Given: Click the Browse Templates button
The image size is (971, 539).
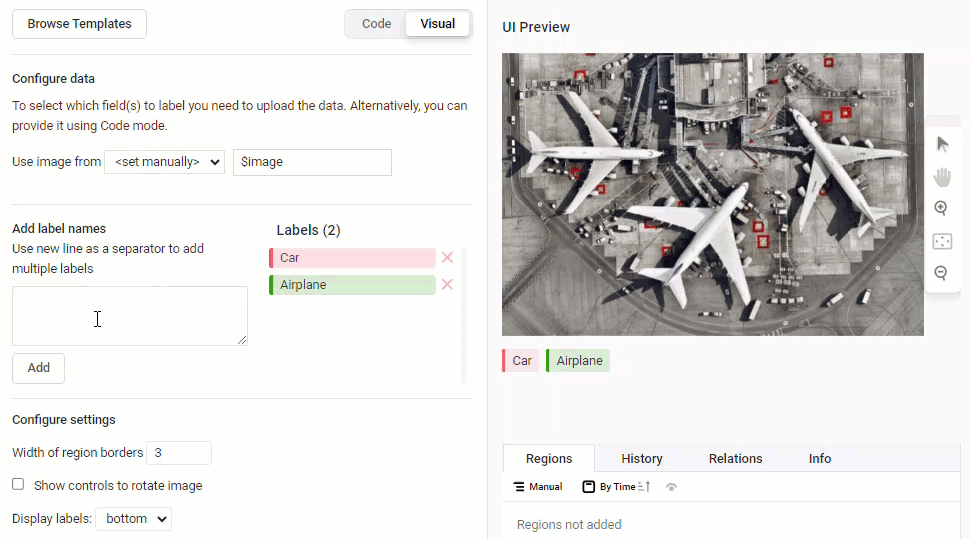Looking at the screenshot, I should coord(79,24).
